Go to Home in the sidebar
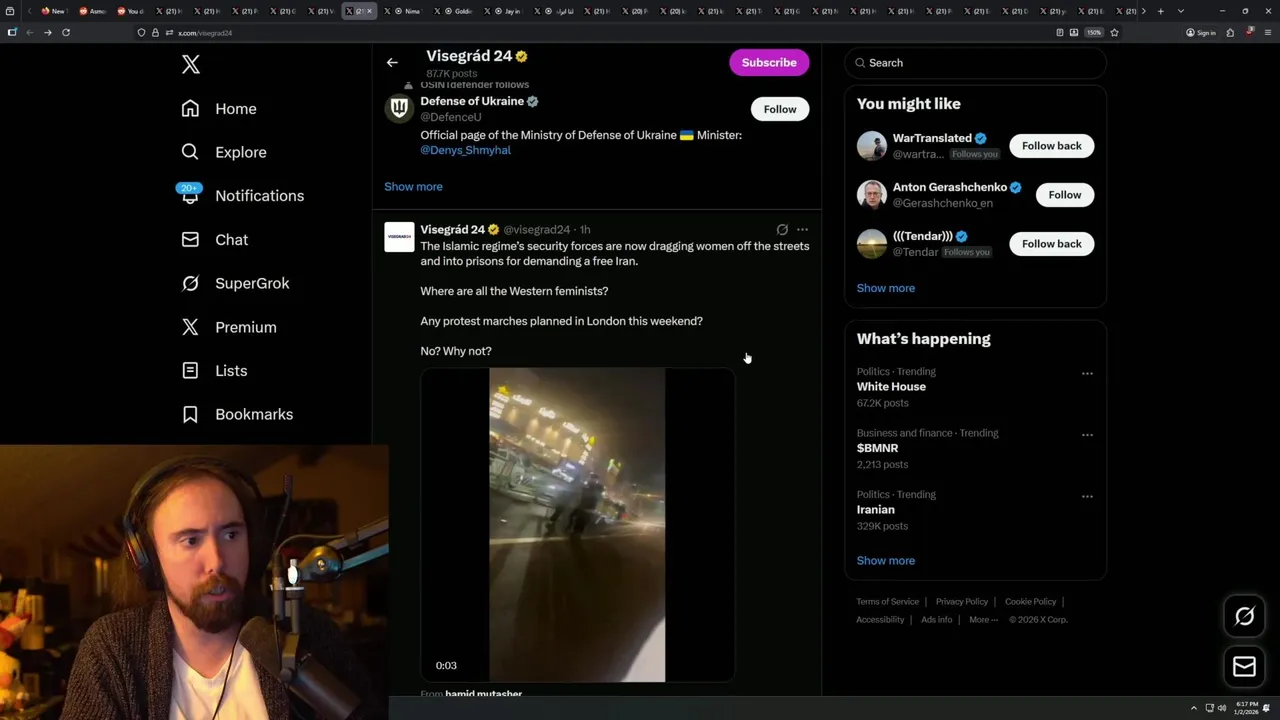 [219, 109]
